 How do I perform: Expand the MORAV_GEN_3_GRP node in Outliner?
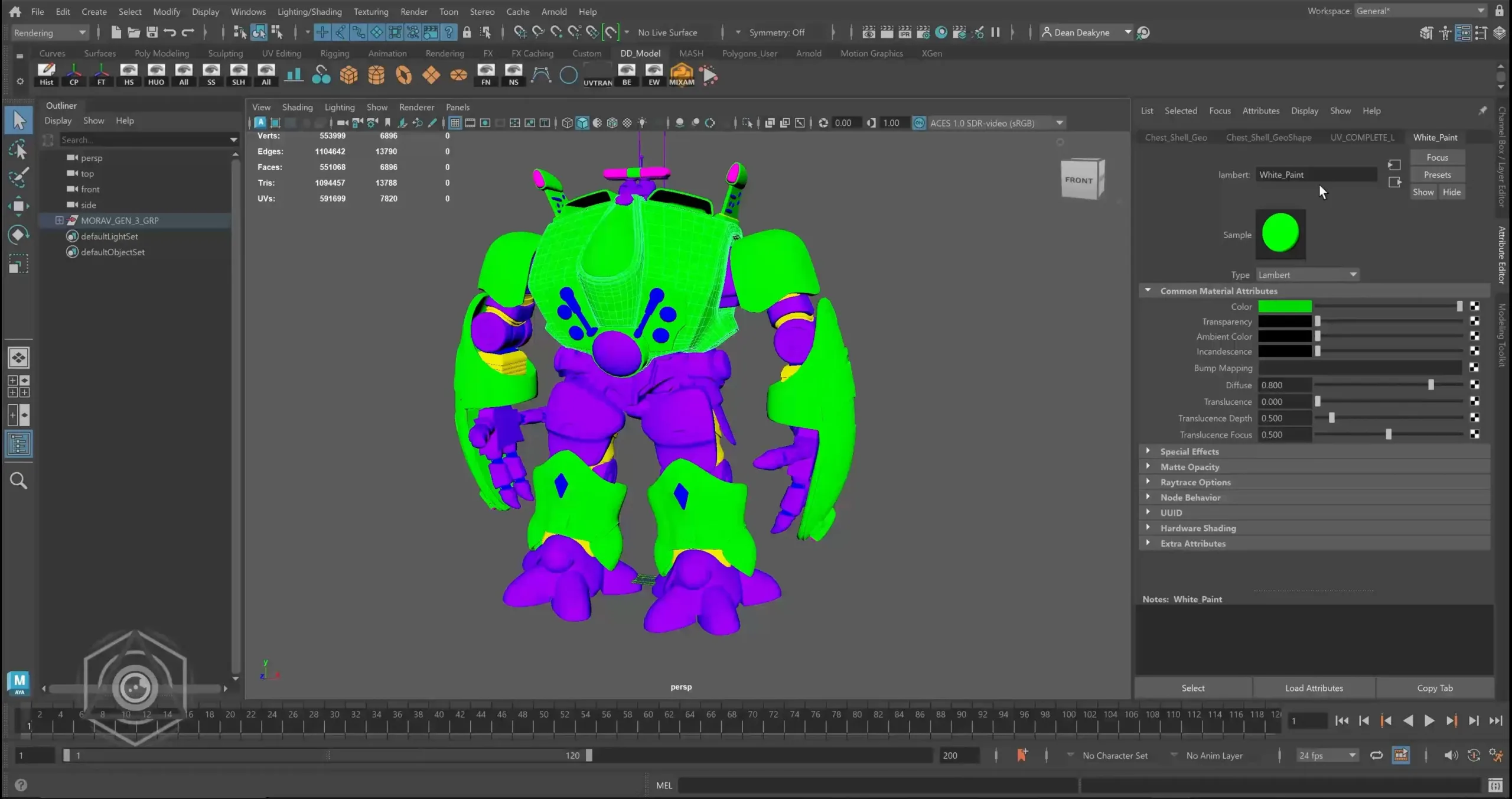(59, 220)
